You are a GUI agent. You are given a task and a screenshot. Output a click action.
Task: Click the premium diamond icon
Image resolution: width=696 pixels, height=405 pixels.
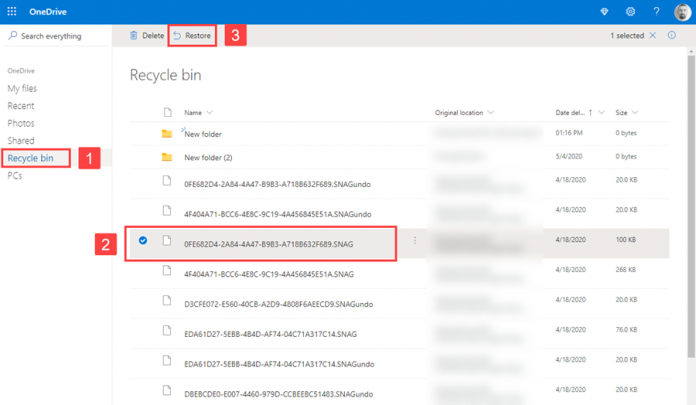coord(604,11)
